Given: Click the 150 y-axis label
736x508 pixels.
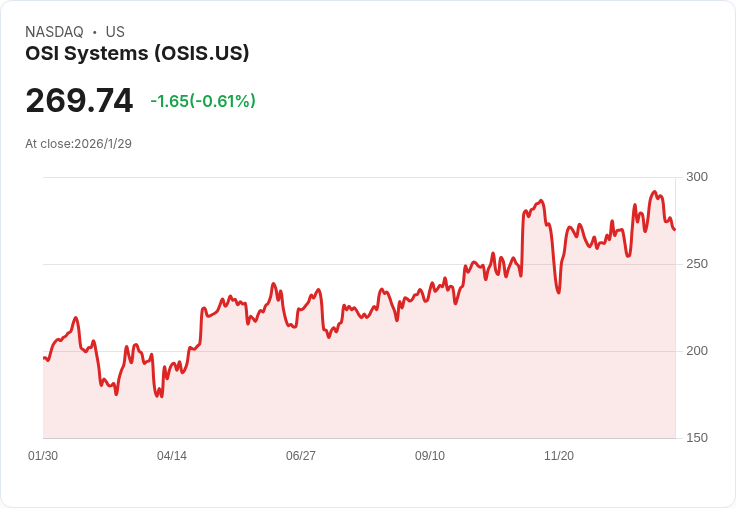Looking at the screenshot, I should (x=697, y=438).
